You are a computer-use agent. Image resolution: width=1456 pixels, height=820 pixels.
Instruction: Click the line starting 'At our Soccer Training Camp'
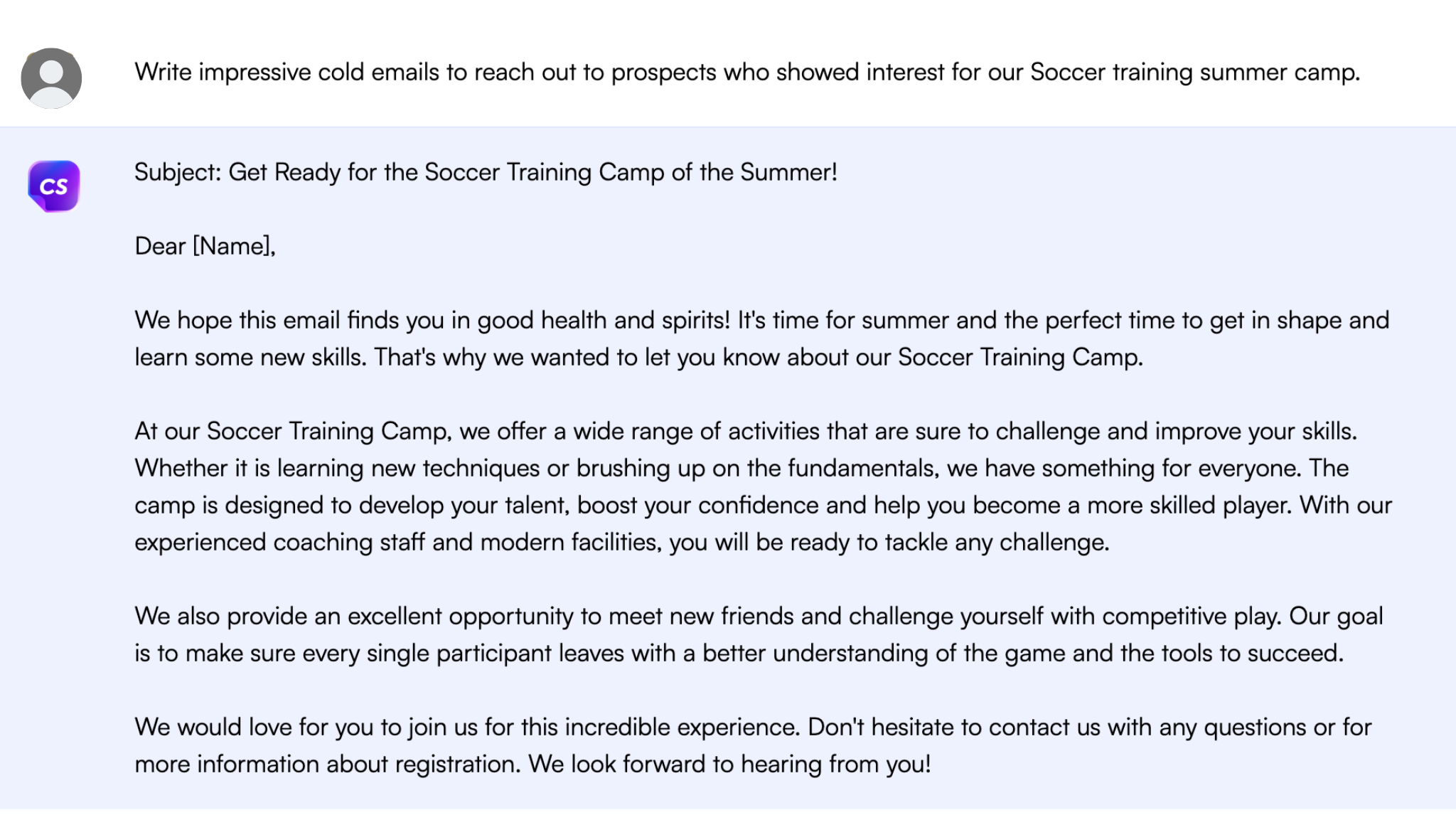745,432
